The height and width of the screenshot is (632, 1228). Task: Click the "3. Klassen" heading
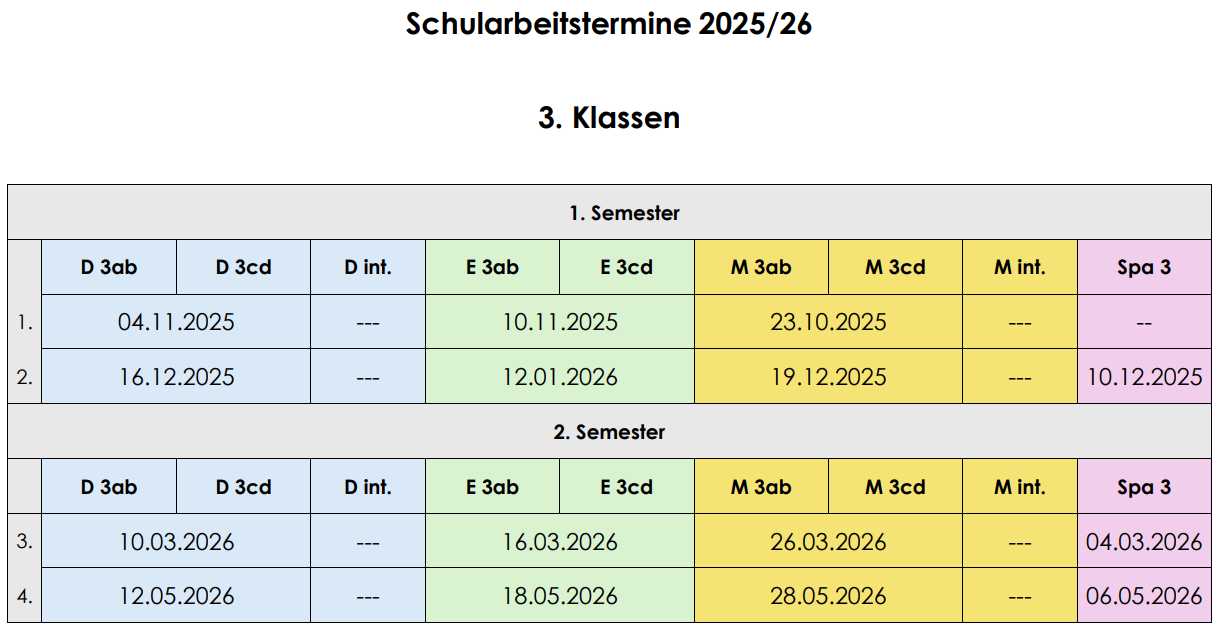[608, 118]
